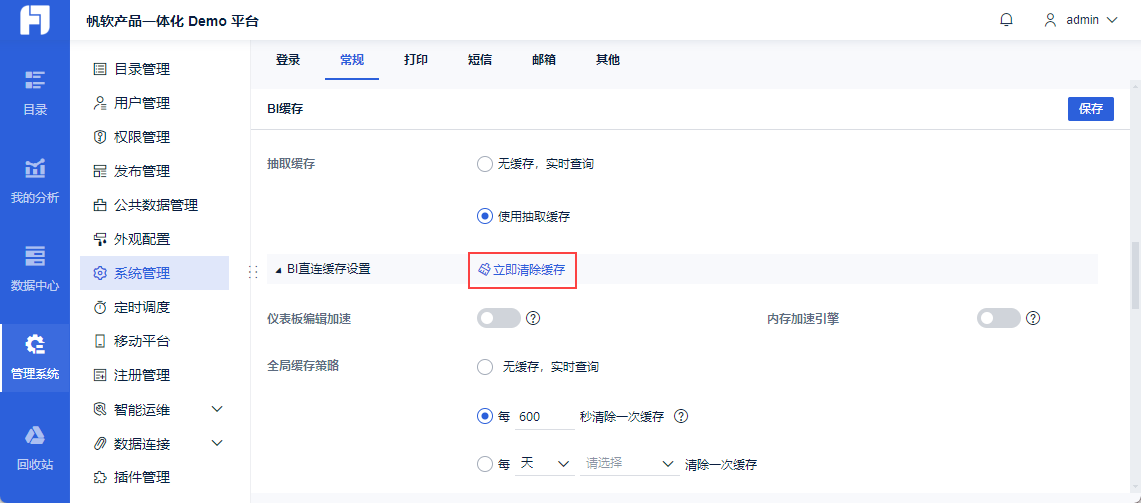Click the page vertical scrollbar
1141x503 pixels.
click(1135, 275)
